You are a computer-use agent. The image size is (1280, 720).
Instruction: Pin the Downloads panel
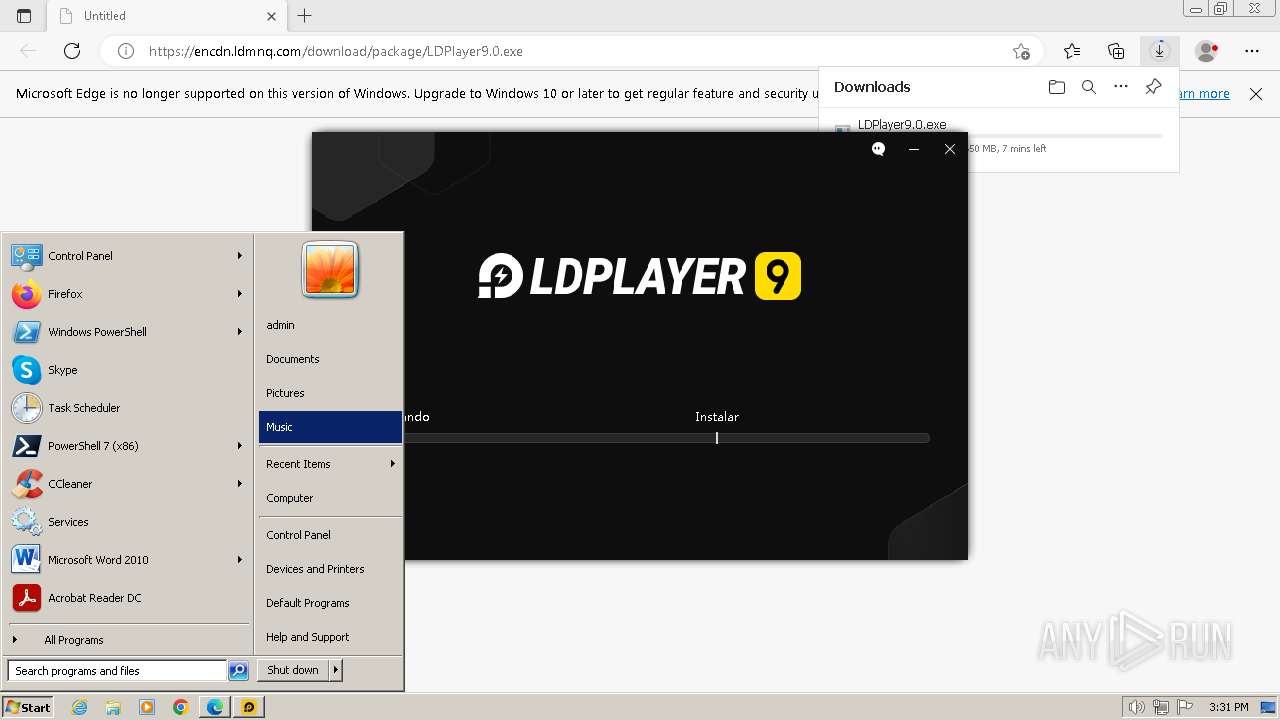pos(1153,87)
